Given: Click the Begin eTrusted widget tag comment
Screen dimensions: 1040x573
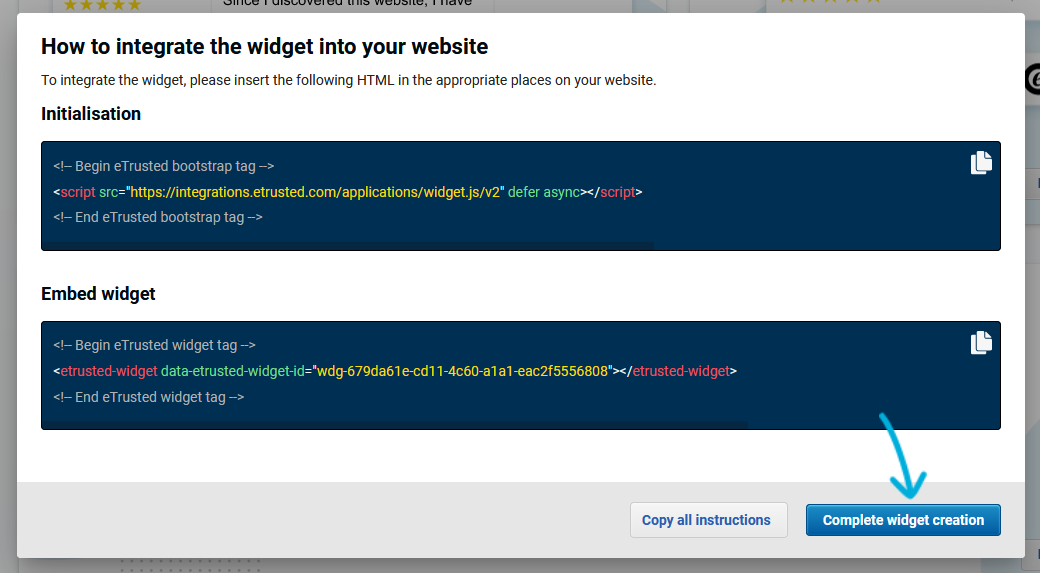Looking at the screenshot, I should (155, 346).
